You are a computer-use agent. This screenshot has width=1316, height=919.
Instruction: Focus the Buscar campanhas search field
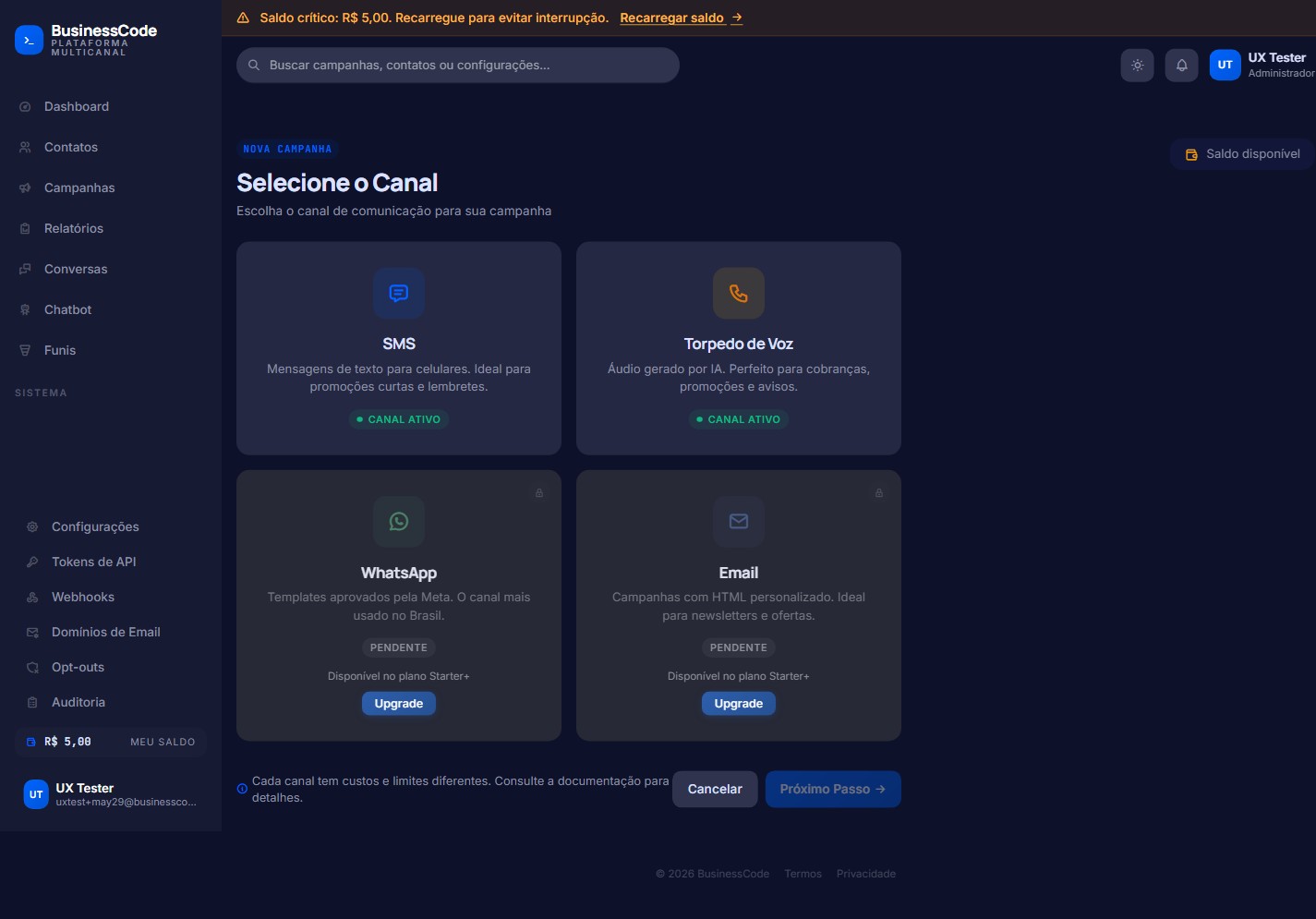(458, 66)
